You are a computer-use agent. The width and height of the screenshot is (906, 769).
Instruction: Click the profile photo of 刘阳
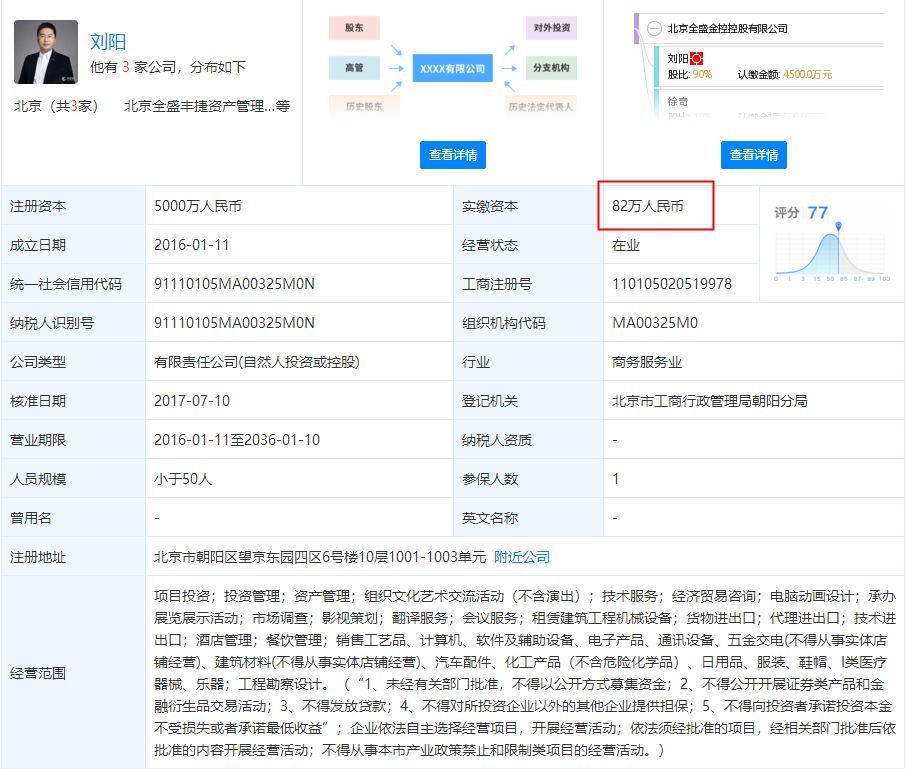[46, 52]
